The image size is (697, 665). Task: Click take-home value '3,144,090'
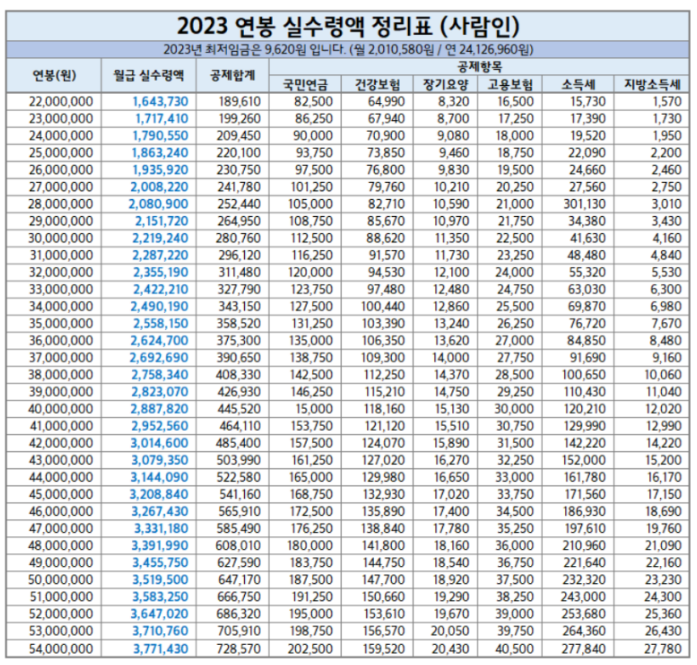(x=159, y=477)
